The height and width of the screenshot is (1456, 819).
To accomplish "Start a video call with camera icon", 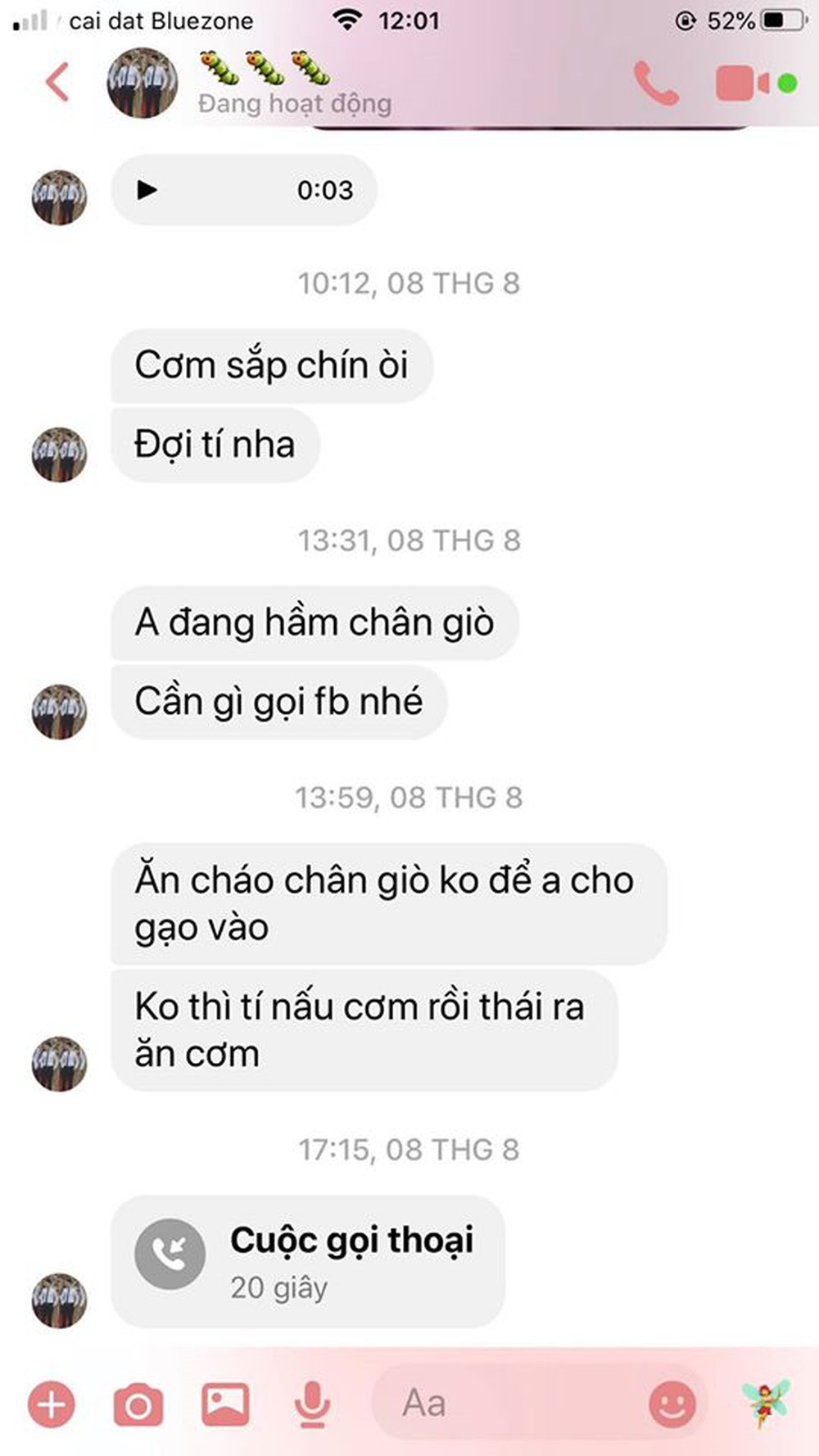I will (x=743, y=84).
